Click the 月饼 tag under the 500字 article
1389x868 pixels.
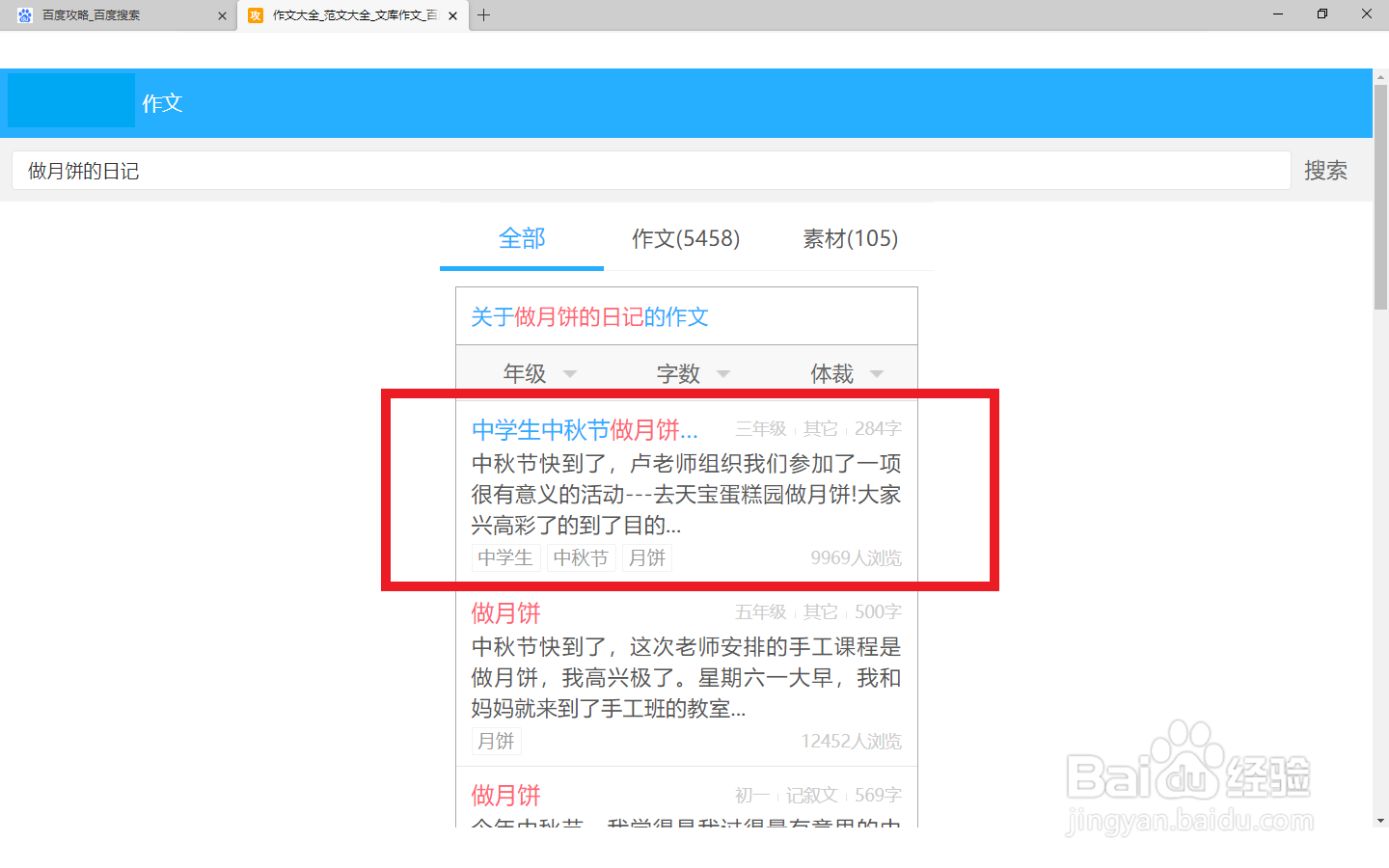497,741
